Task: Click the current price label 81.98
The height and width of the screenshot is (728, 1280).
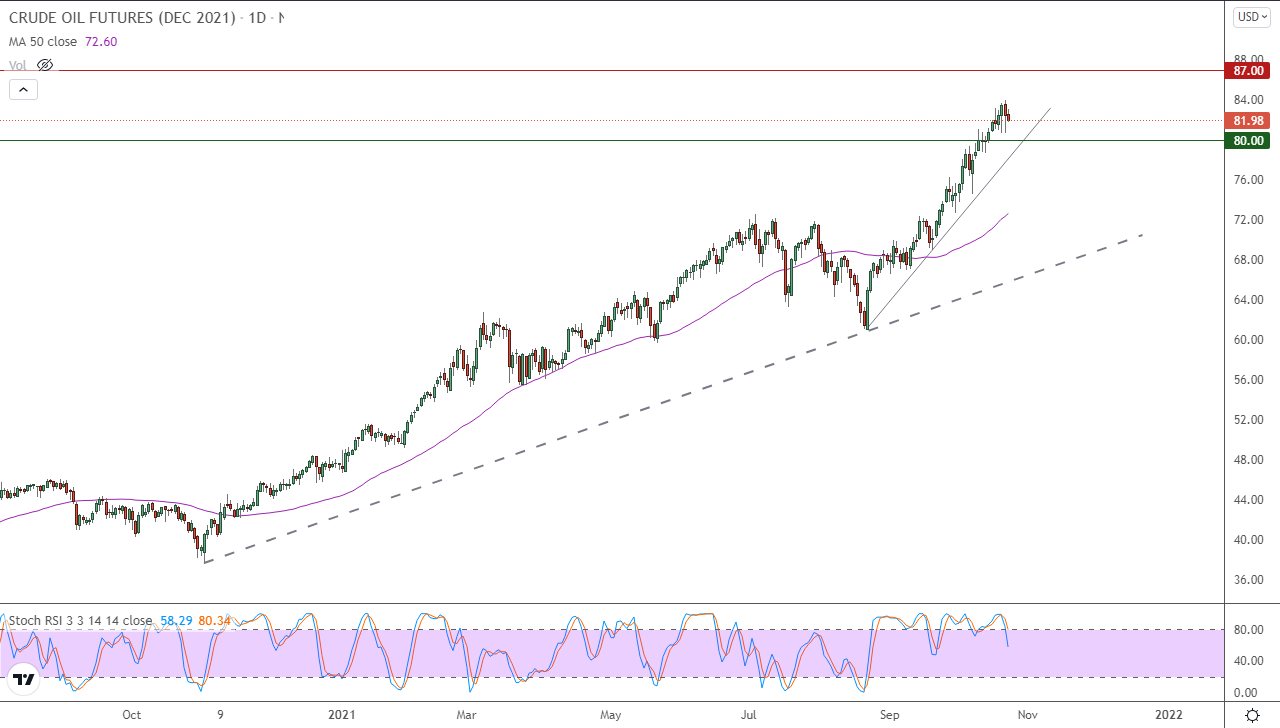Action: point(1246,120)
